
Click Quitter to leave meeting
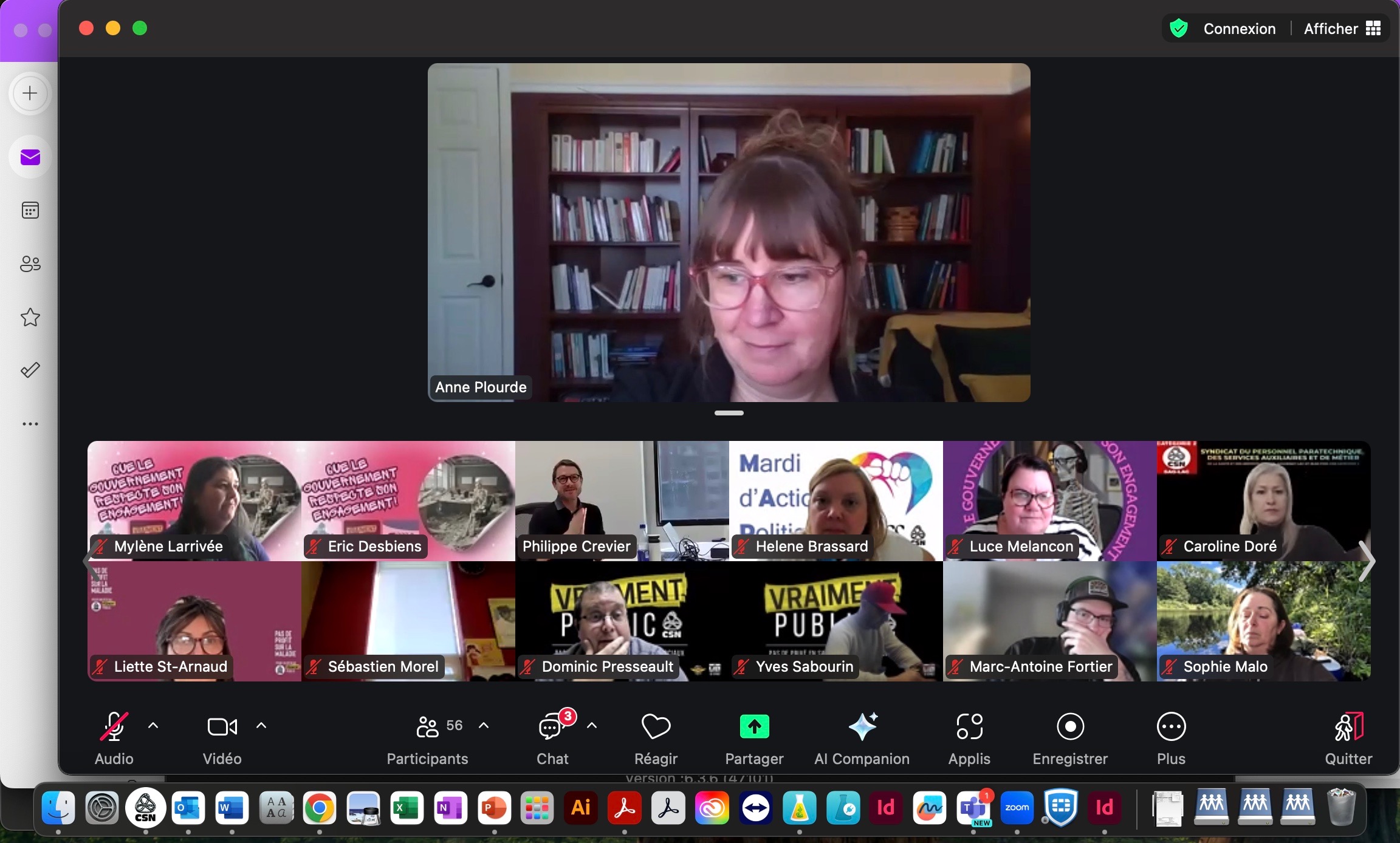pos(1348,738)
